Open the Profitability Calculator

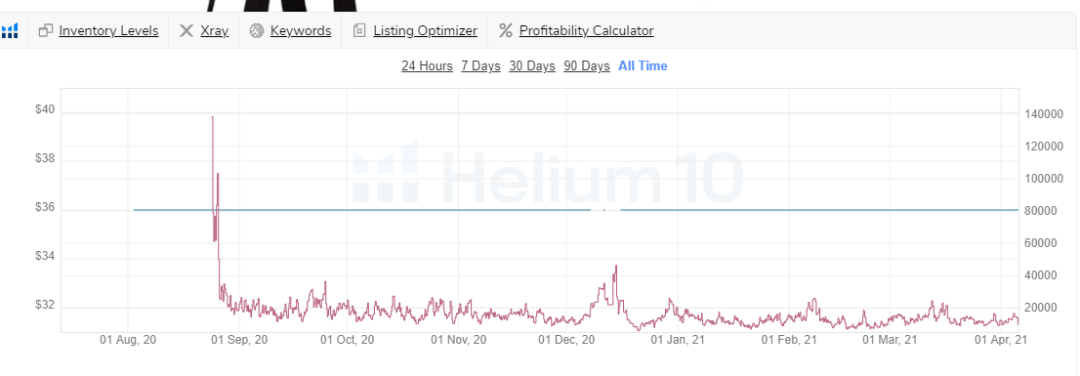(x=586, y=31)
